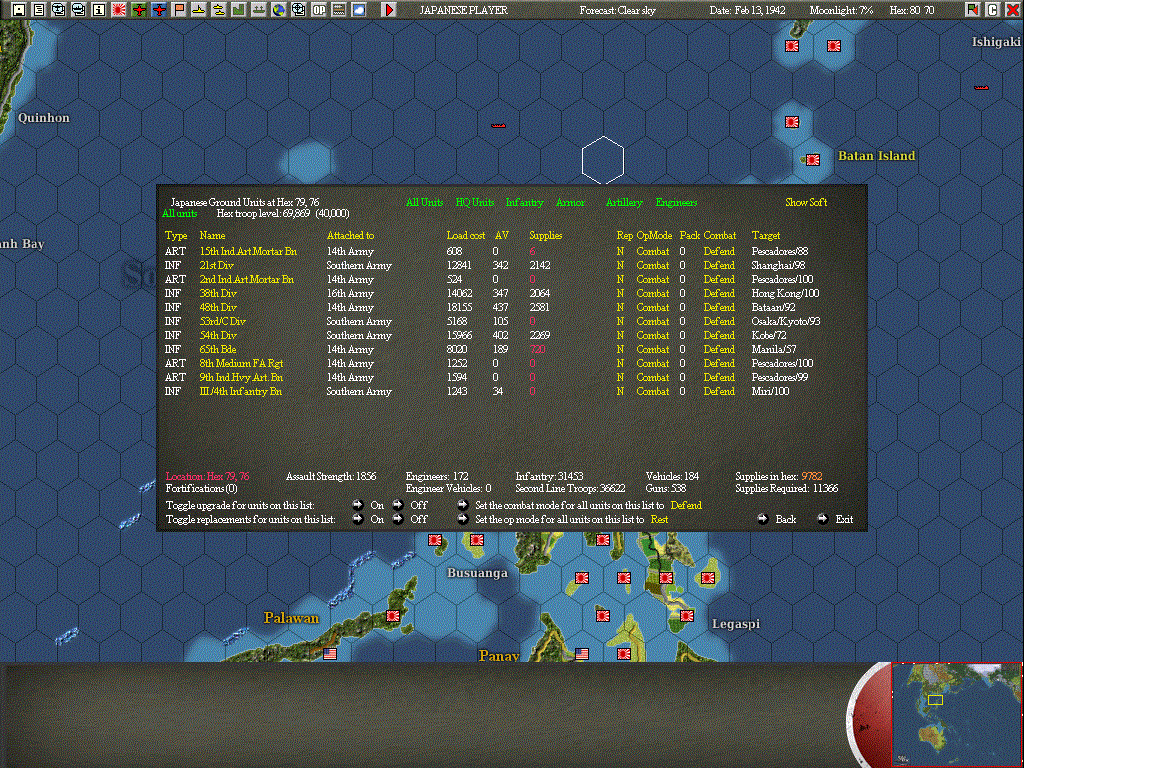Click the minimap in the bottom right
The image size is (1152, 768).
click(x=956, y=714)
